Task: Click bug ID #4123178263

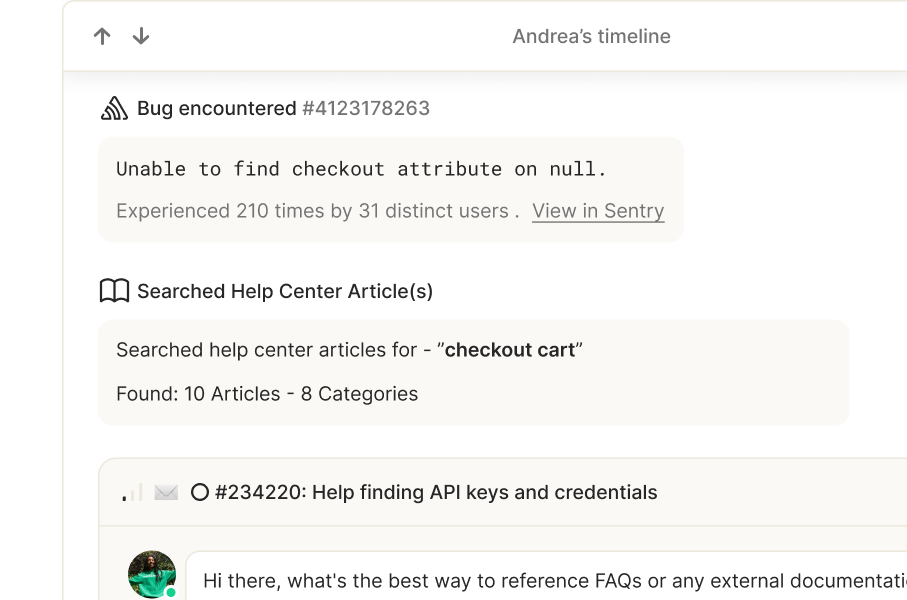Action: [366, 108]
